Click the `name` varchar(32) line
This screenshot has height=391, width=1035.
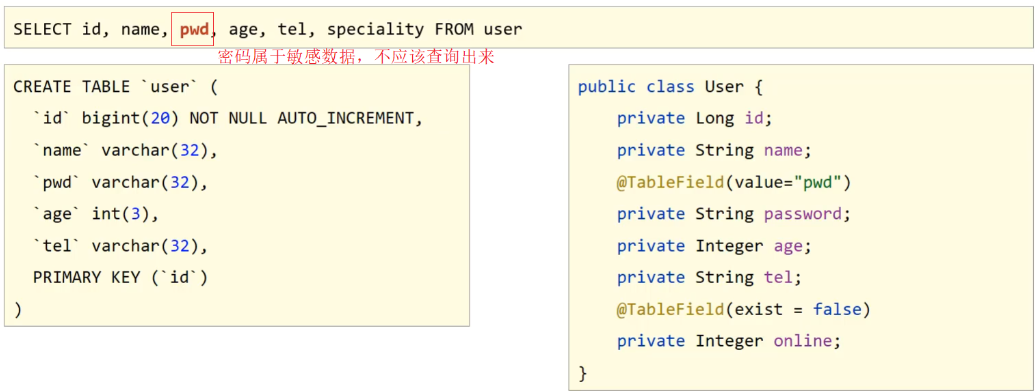(125, 151)
